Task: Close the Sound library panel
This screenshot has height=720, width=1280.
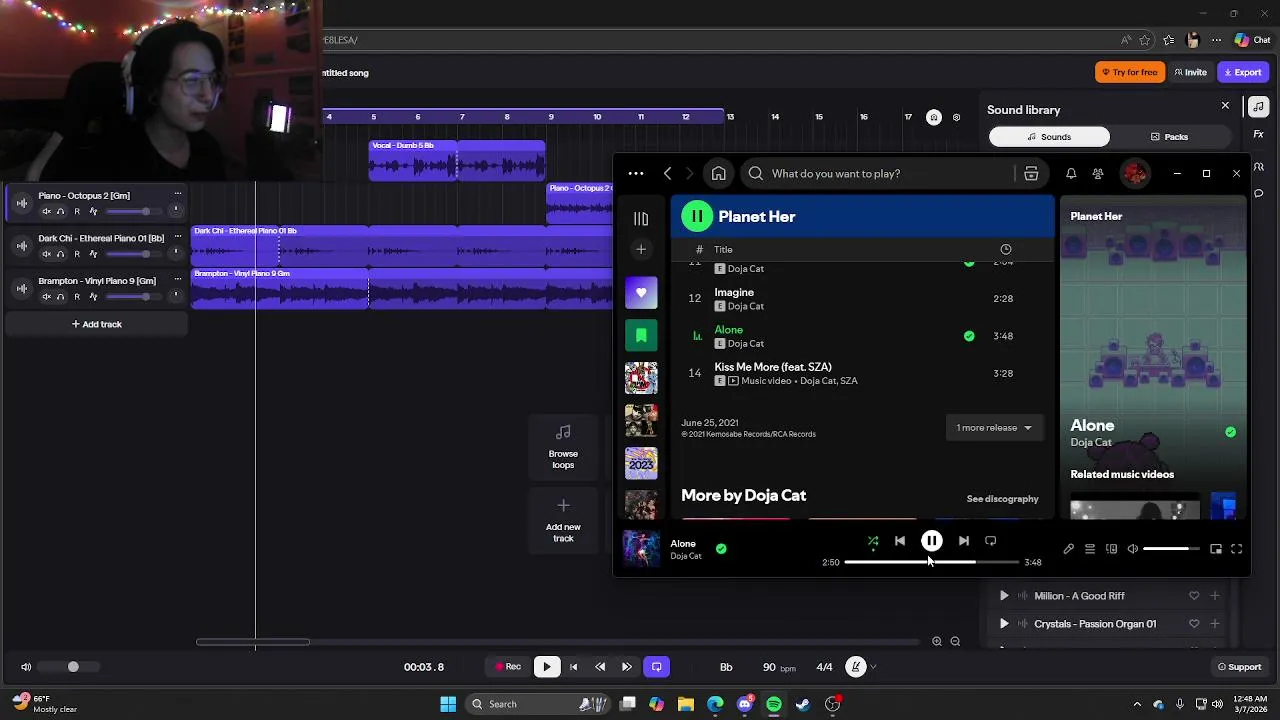Action: (x=1225, y=106)
